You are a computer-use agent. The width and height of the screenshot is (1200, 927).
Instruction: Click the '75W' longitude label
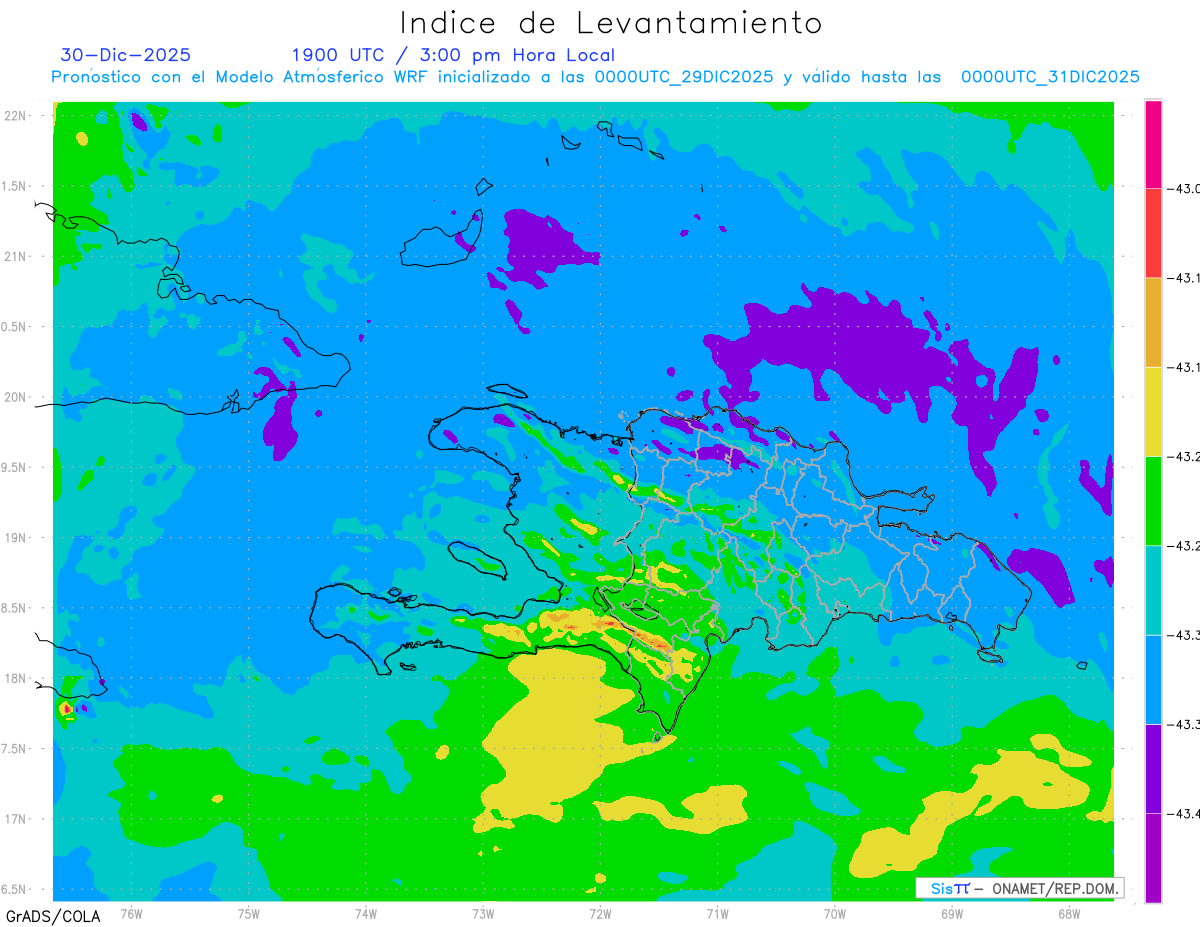click(x=249, y=913)
